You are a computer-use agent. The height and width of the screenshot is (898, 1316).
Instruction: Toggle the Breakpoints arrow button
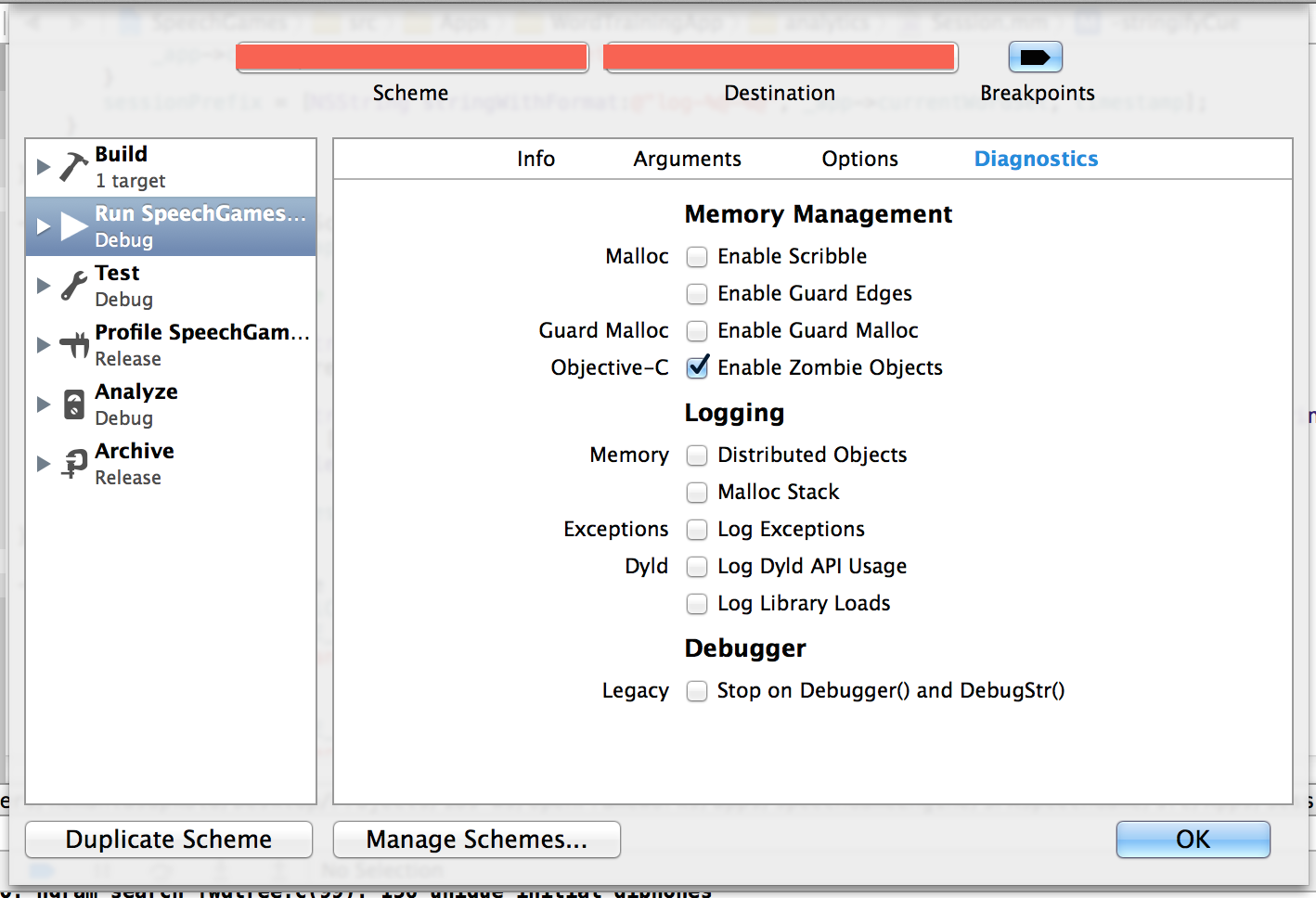tap(1035, 58)
